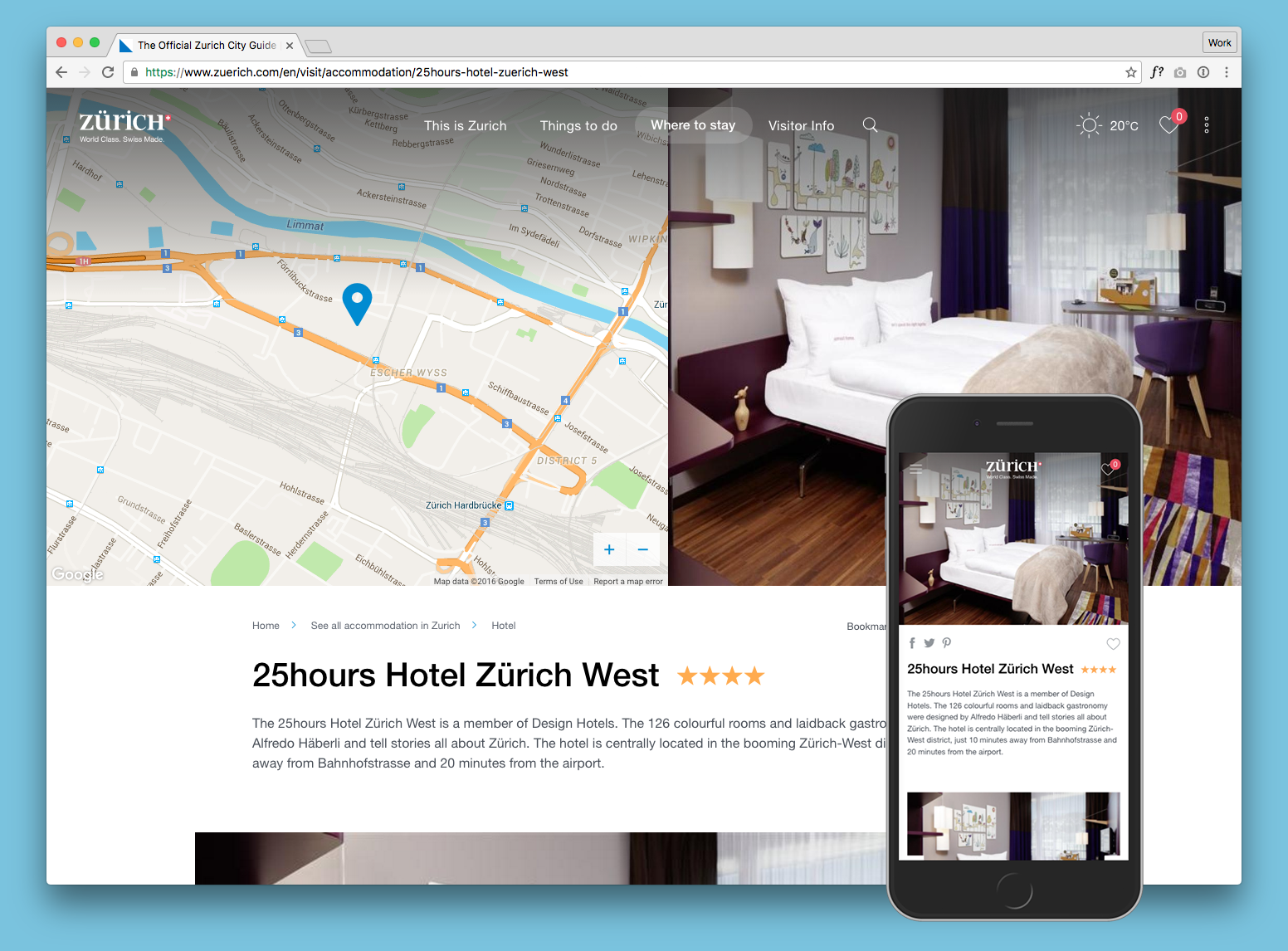Open the Things to do menu
Screen dimensions: 1288x951
click(578, 125)
